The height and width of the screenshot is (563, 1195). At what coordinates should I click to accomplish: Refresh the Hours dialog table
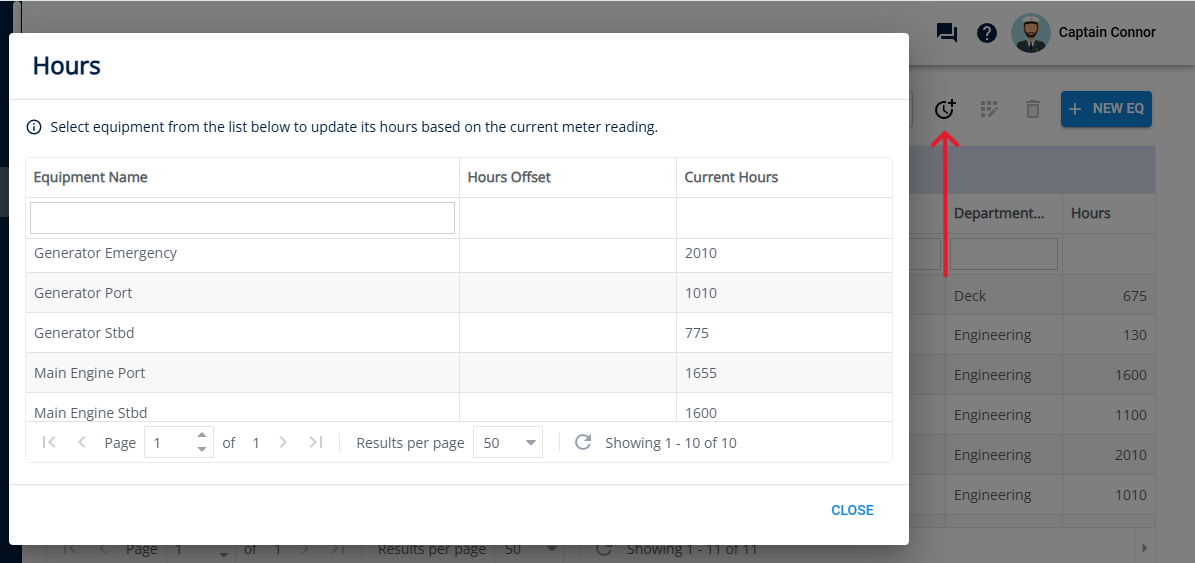point(583,442)
